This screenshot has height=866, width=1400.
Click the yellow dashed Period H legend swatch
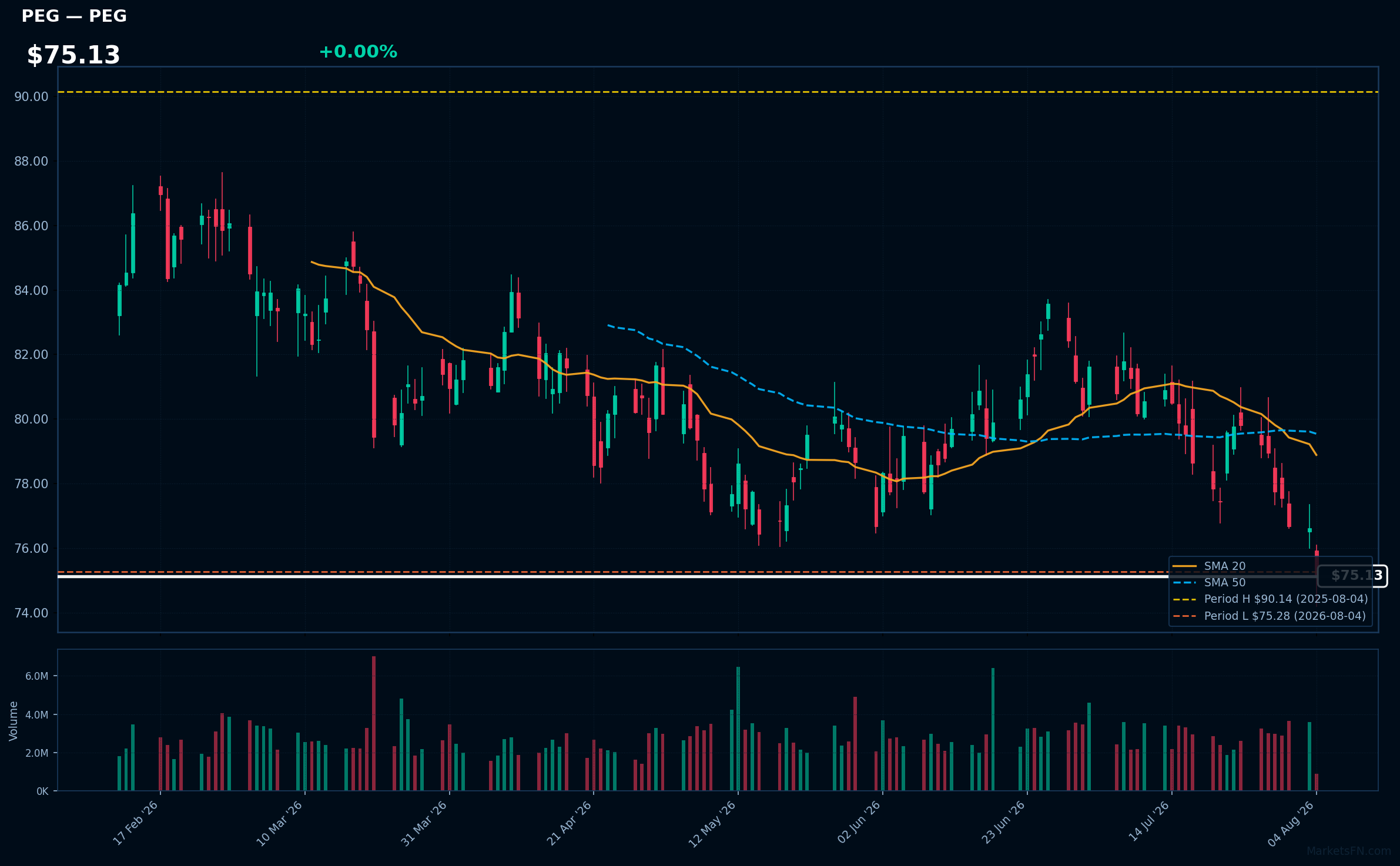[1184, 599]
